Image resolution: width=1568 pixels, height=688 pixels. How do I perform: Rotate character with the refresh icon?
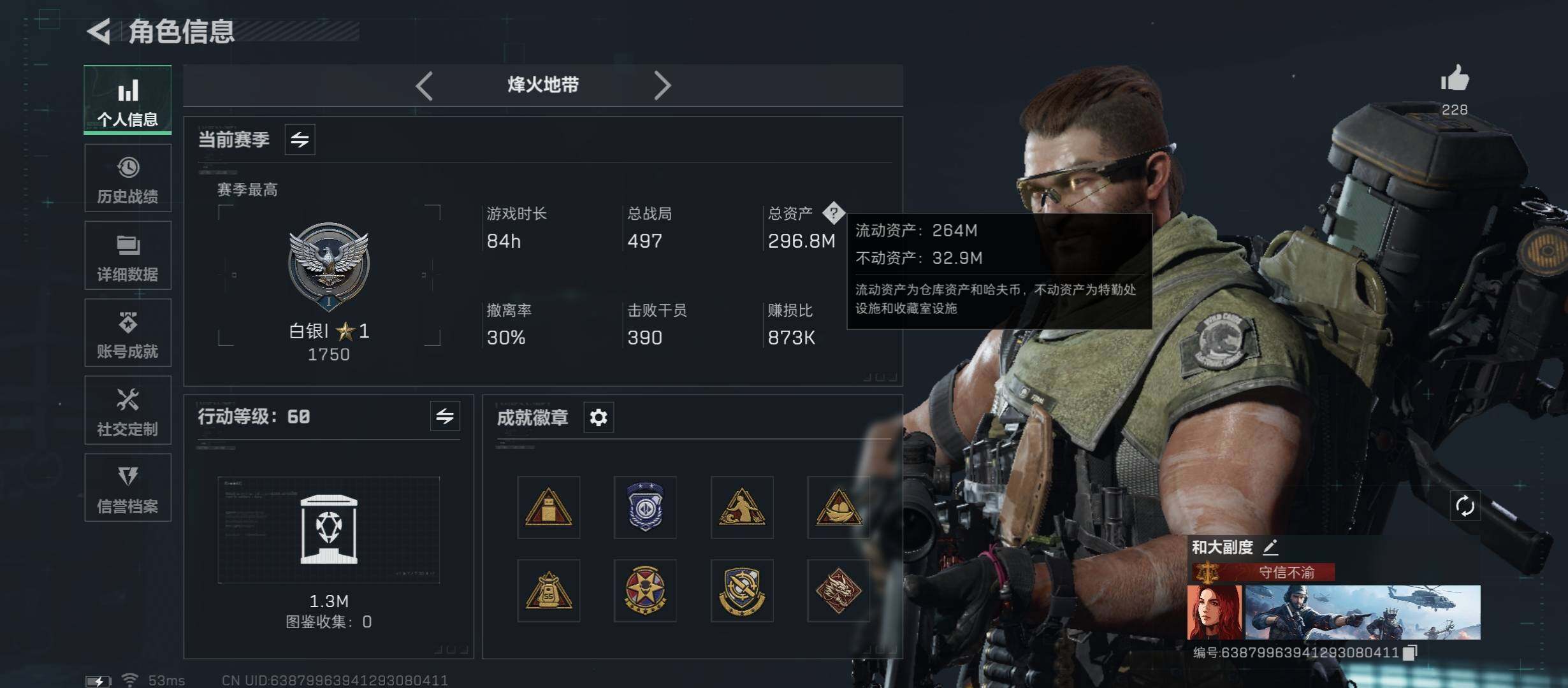(x=1465, y=506)
